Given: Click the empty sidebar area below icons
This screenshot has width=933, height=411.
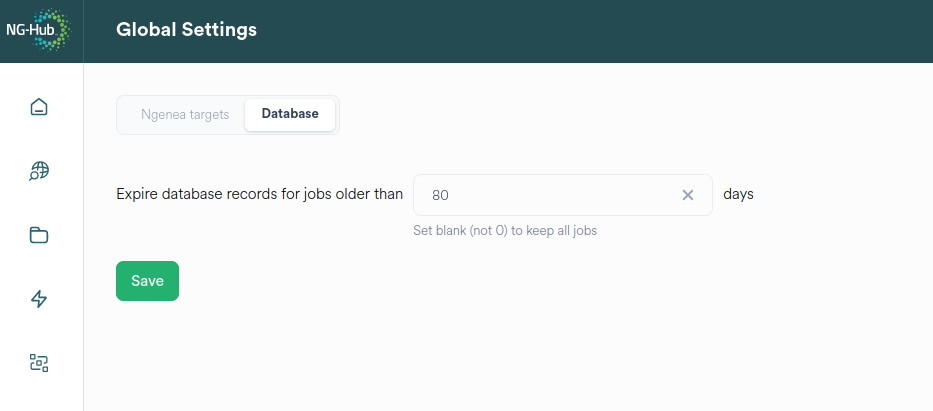Looking at the screenshot, I should click(39, 397).
